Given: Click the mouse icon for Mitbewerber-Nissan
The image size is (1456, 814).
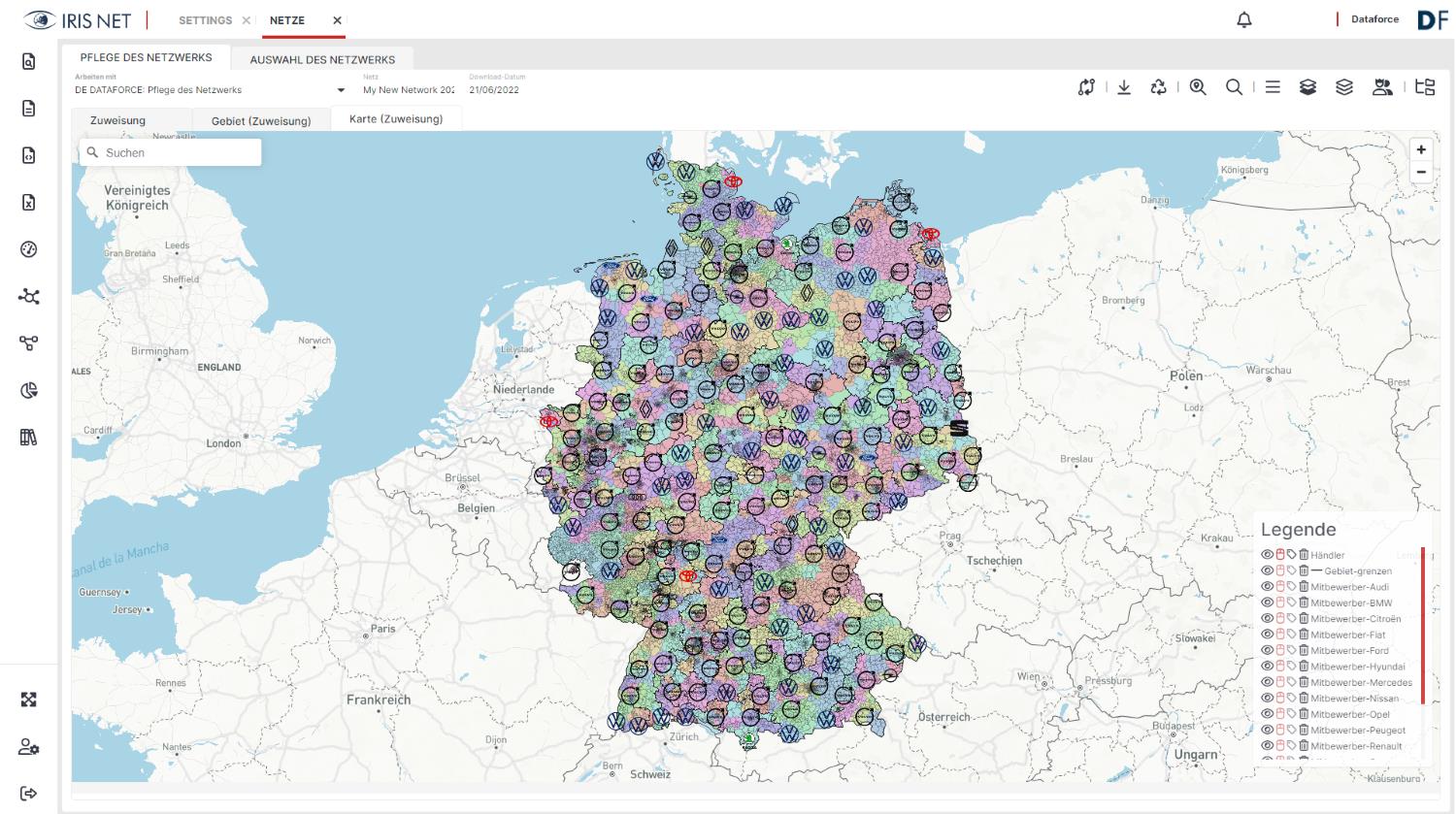Looking at the screenshot, I should pos(1280,699).
